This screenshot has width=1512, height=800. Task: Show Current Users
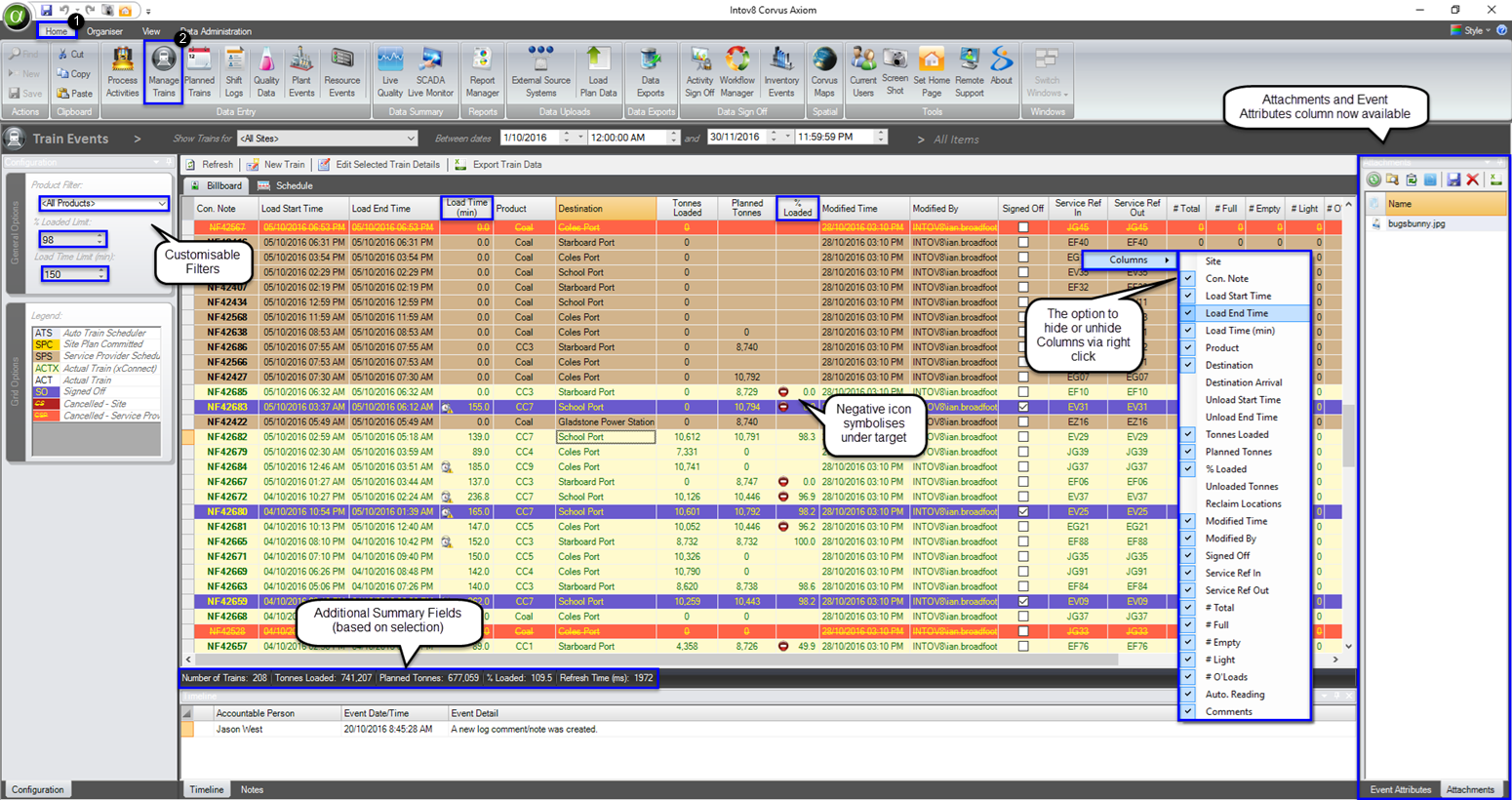click(x=862, y=73)
